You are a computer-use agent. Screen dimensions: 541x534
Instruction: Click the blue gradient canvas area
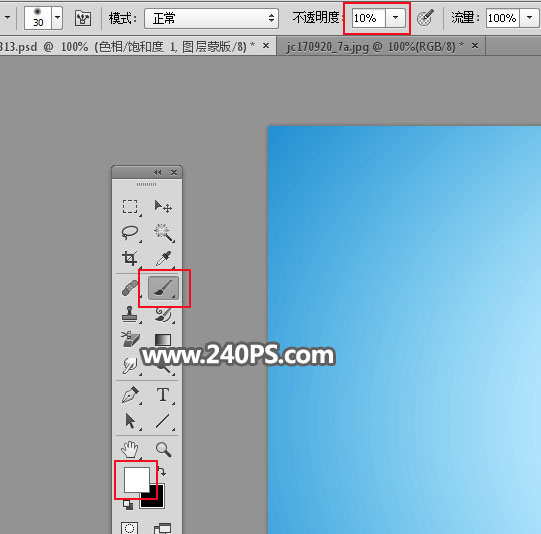point(404,330)
